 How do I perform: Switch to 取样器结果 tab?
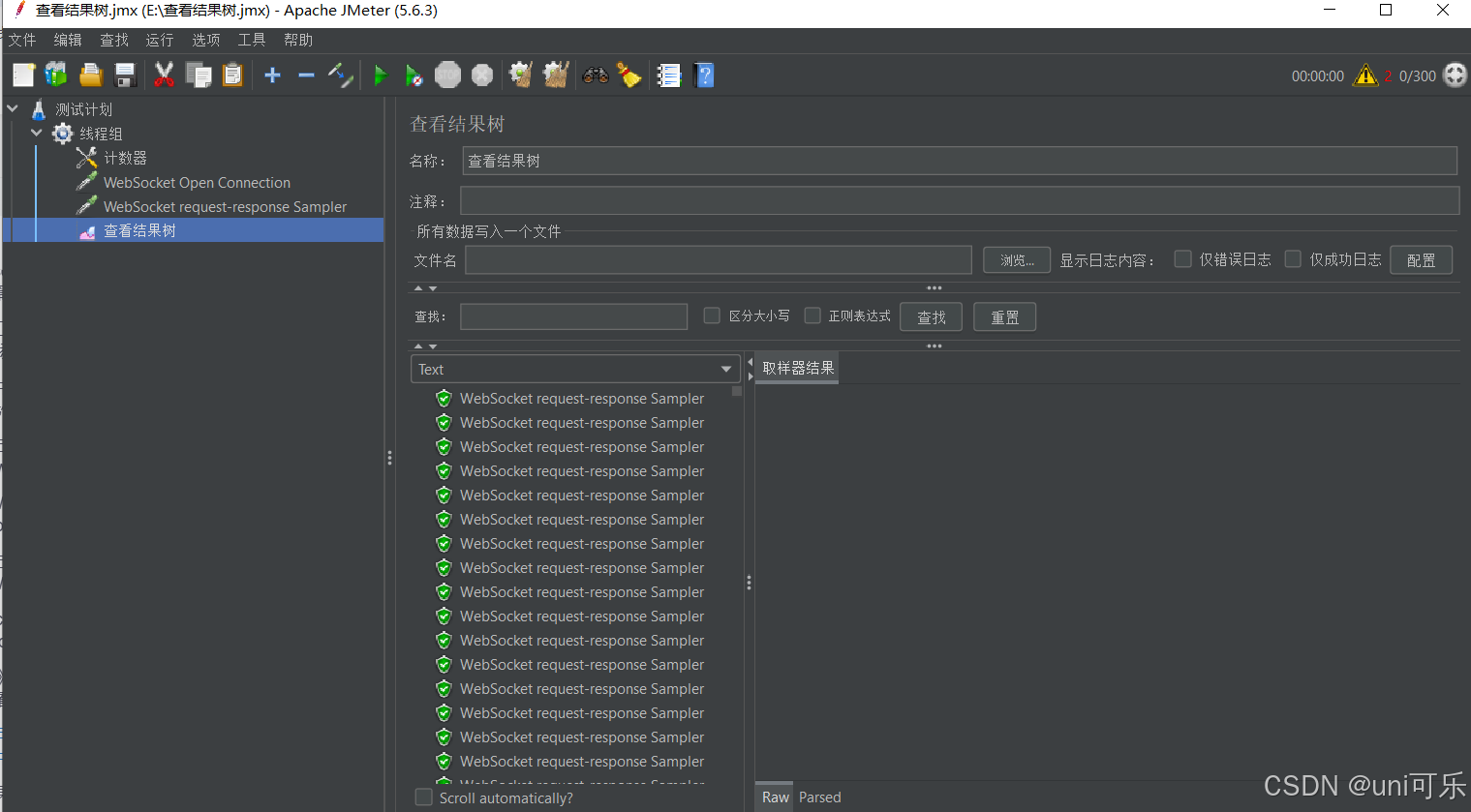pos(797,368)
